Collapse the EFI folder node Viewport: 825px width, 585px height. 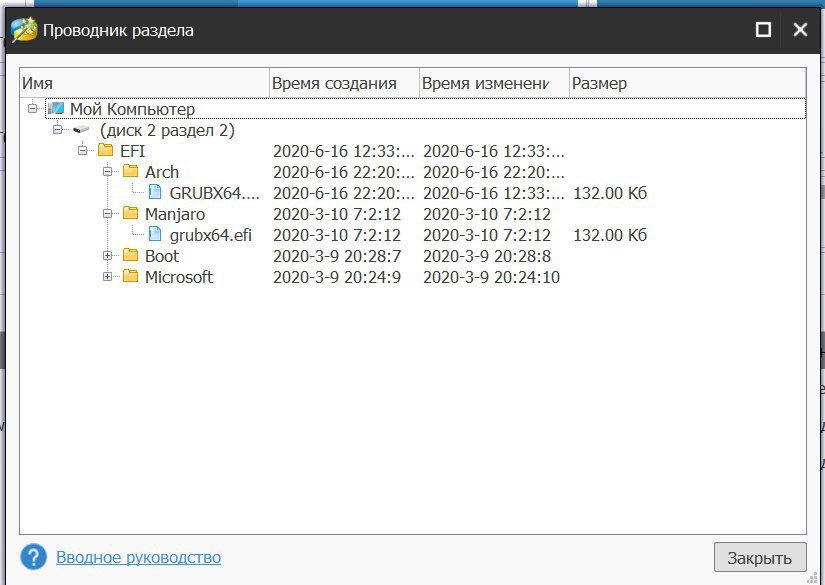pyautogui.click(x=83, y=150)
